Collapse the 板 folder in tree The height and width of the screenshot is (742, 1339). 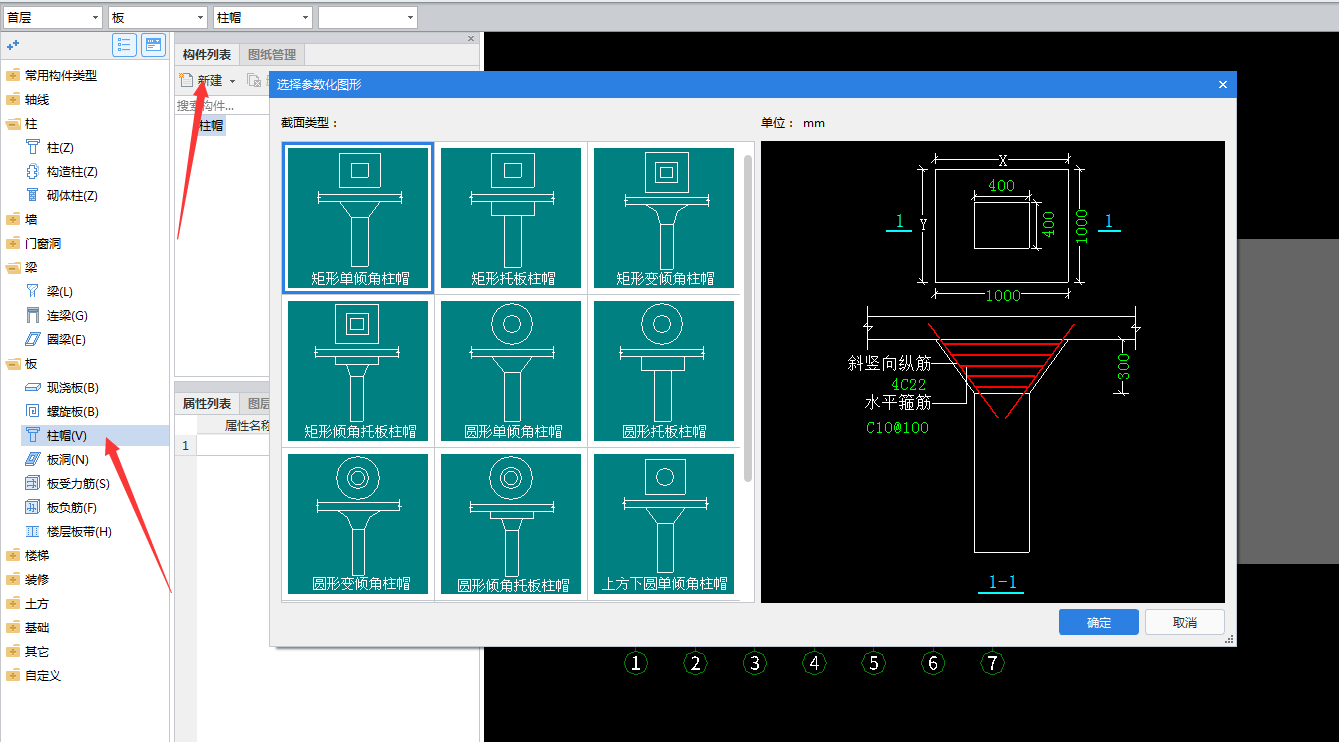pos(13,363)
